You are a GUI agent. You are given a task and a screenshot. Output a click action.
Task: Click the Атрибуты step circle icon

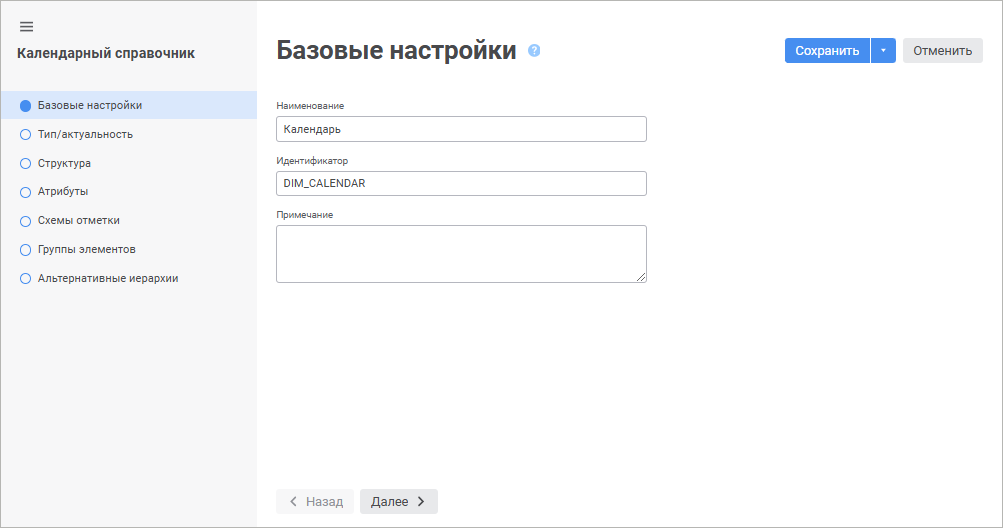(x=26, y=192)
